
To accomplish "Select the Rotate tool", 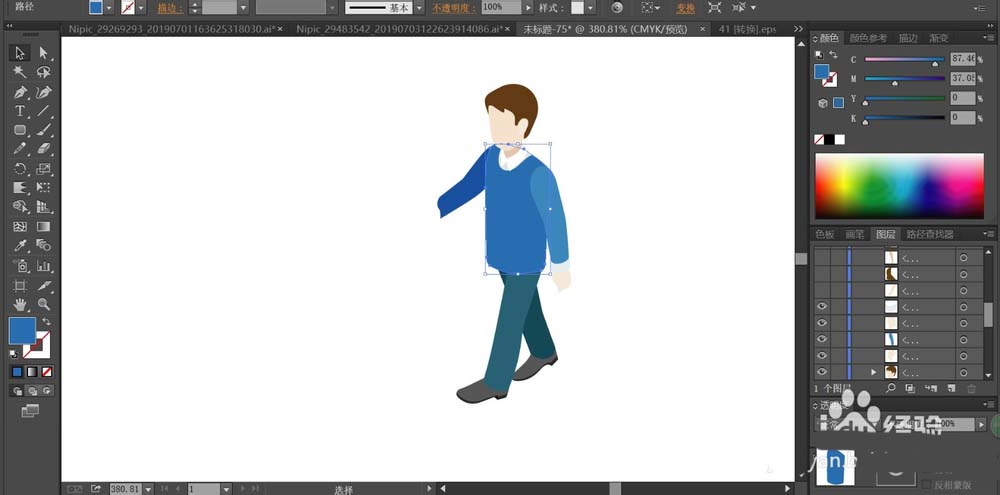I will (x=19, y=169).
